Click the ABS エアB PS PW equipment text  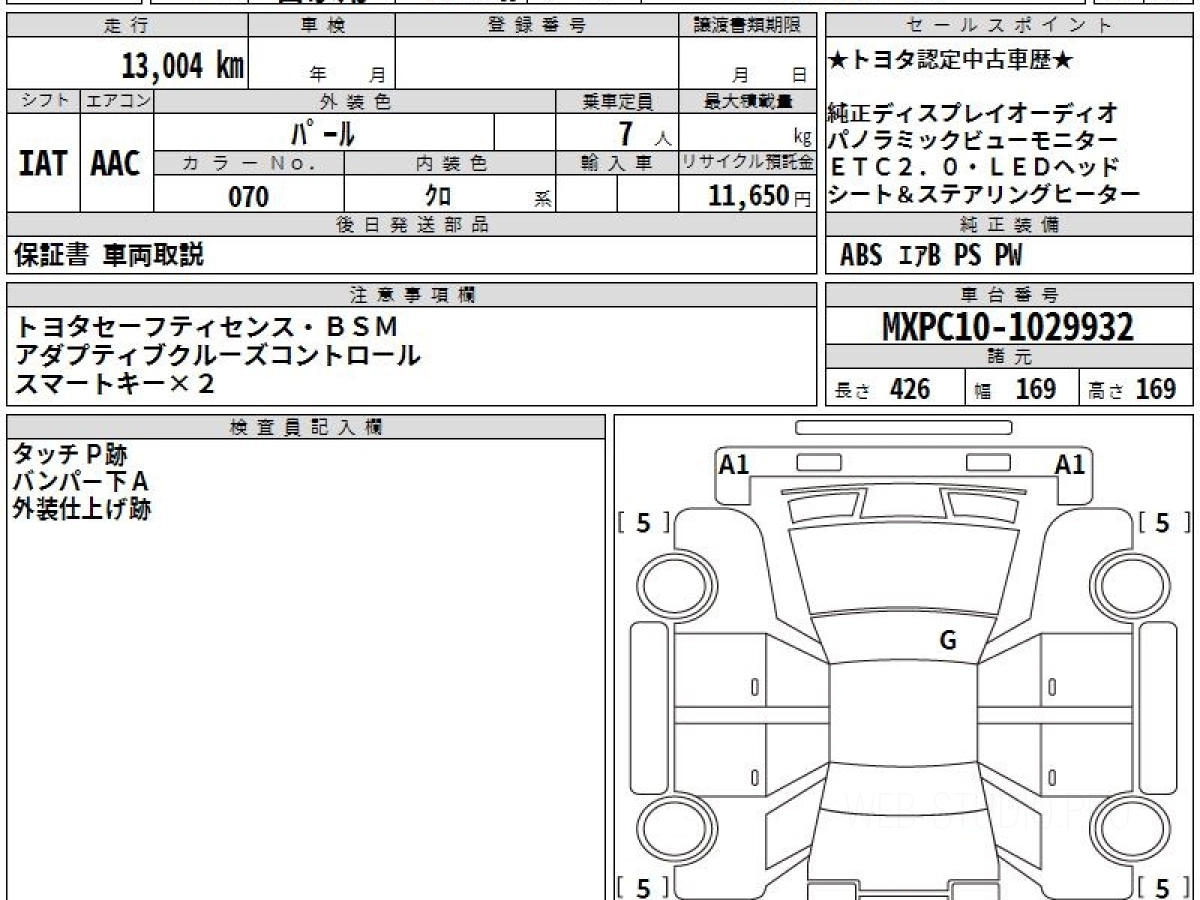click(931, 256)
